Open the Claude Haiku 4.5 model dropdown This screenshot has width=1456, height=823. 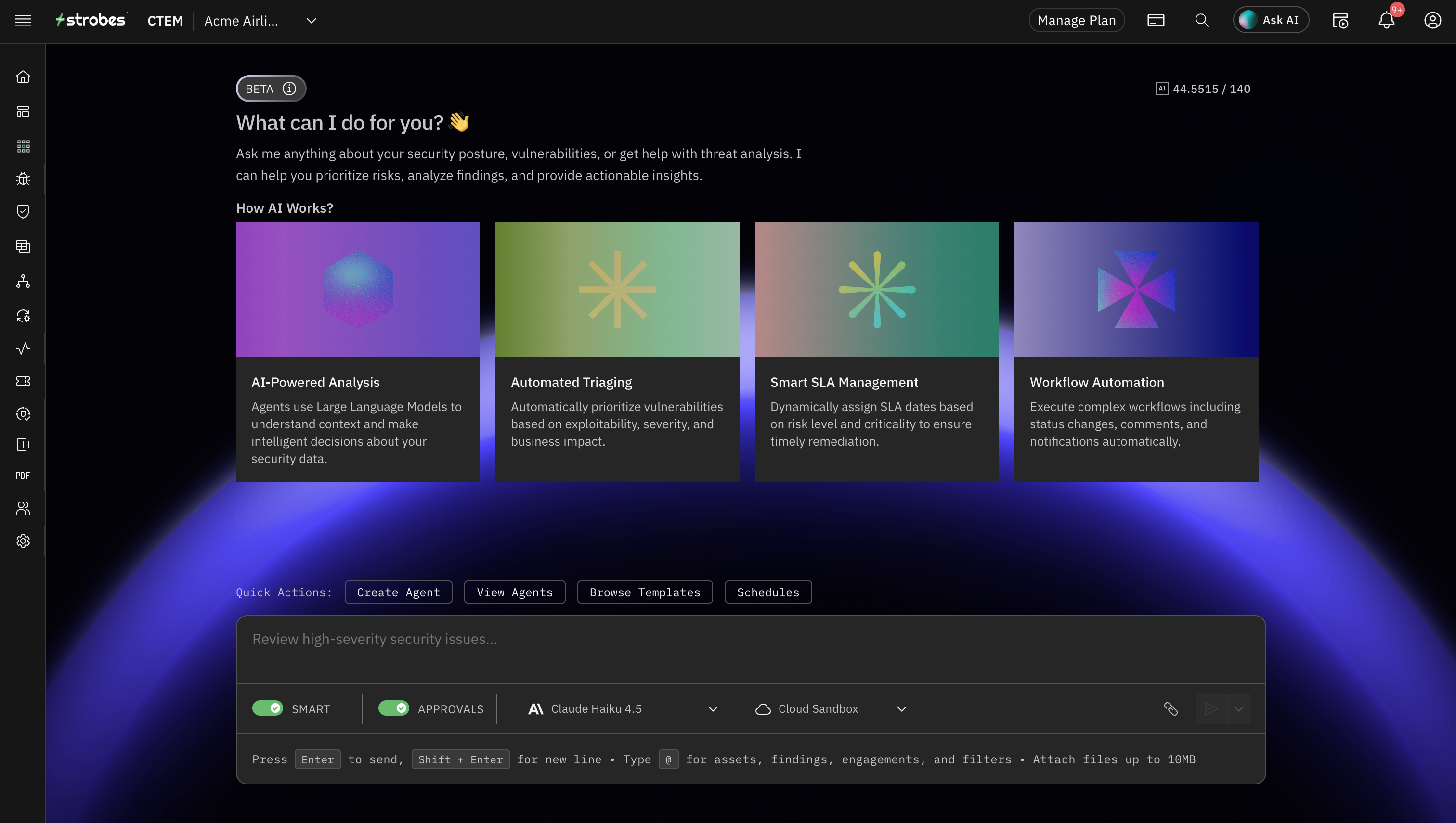622,708
